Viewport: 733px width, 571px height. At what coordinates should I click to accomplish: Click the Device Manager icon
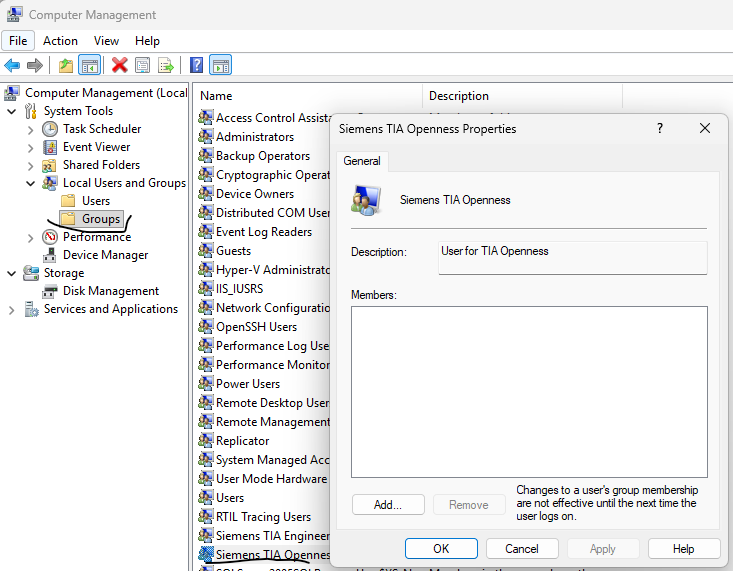[x=50, y=255]
